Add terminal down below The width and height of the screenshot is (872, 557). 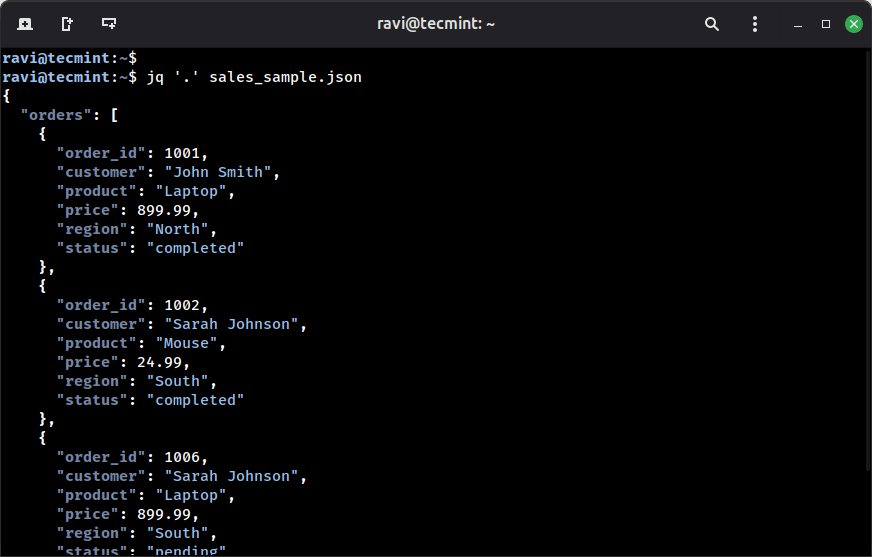pos(109,23)
